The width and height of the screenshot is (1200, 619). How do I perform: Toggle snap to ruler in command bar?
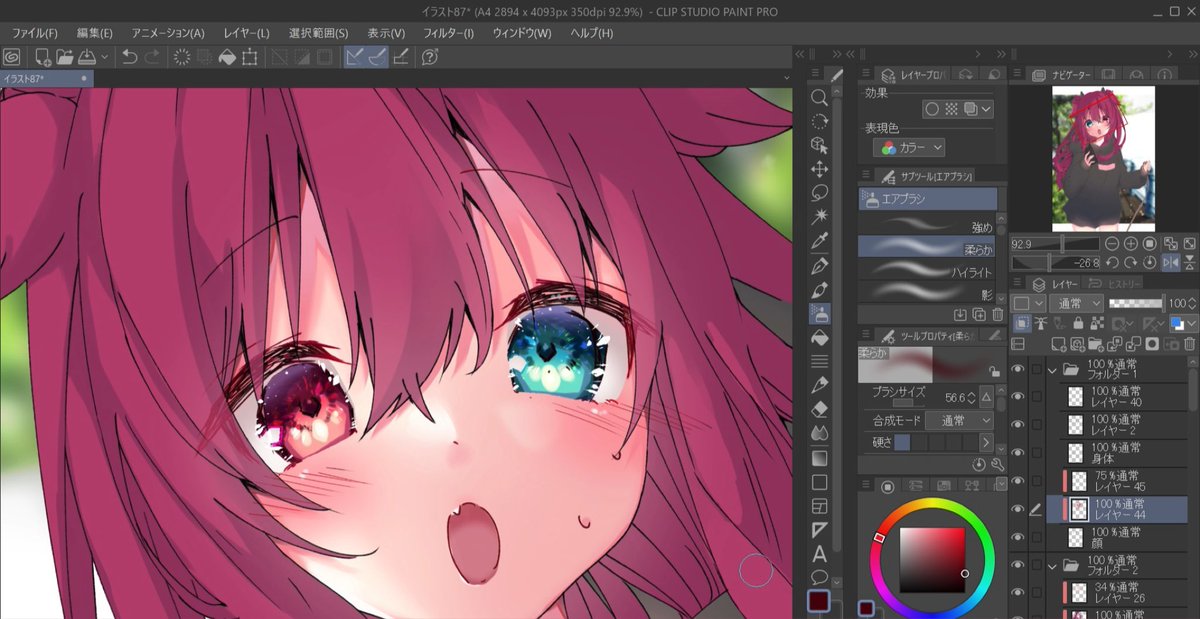click(355, 57)
